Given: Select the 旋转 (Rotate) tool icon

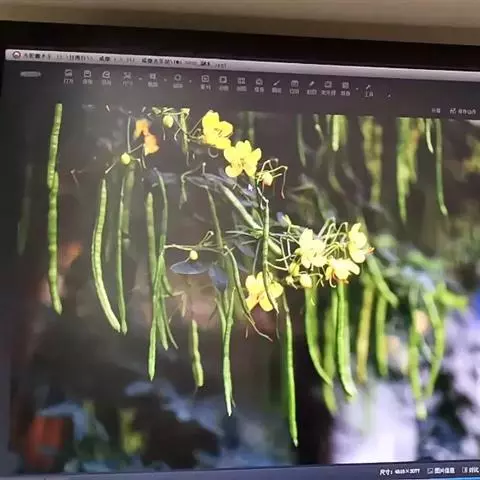Looking at the screenshot, I should click(178, 81).
